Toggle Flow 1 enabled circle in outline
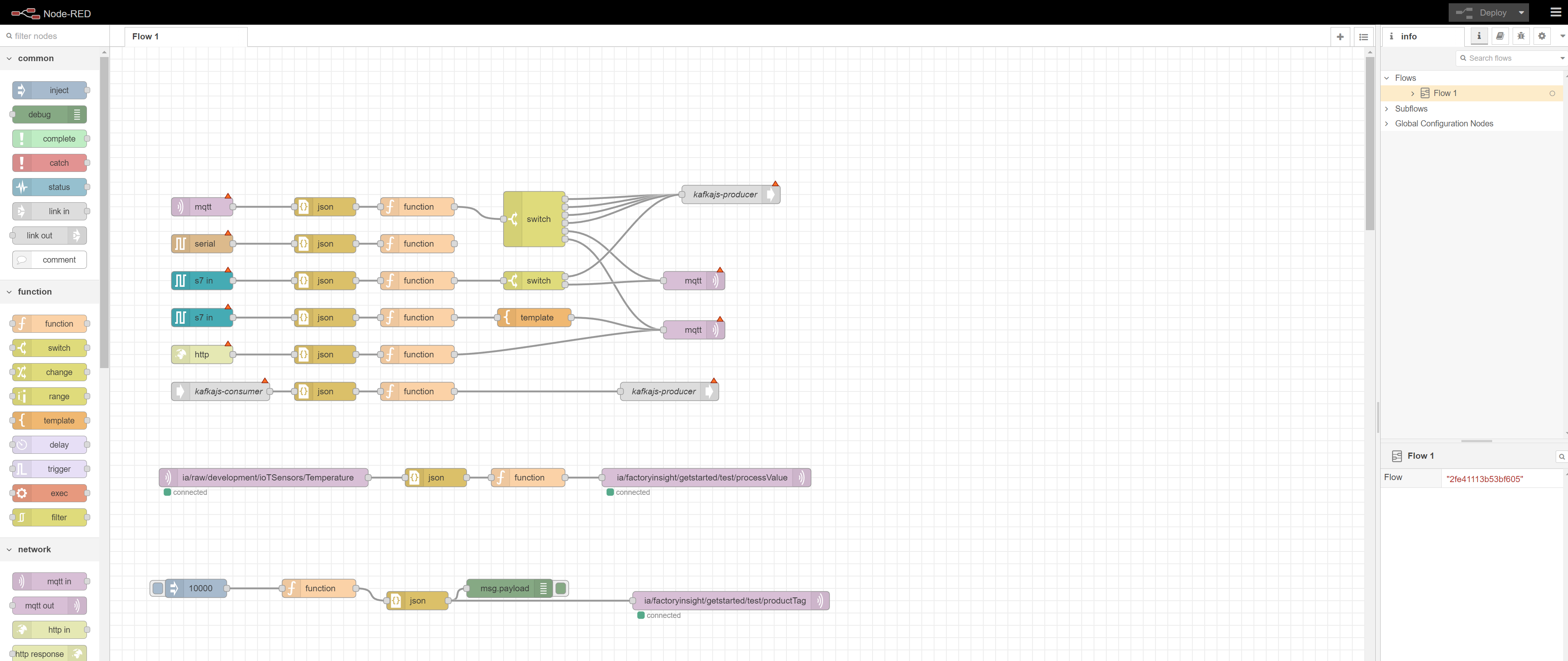 click(1552, 93)
